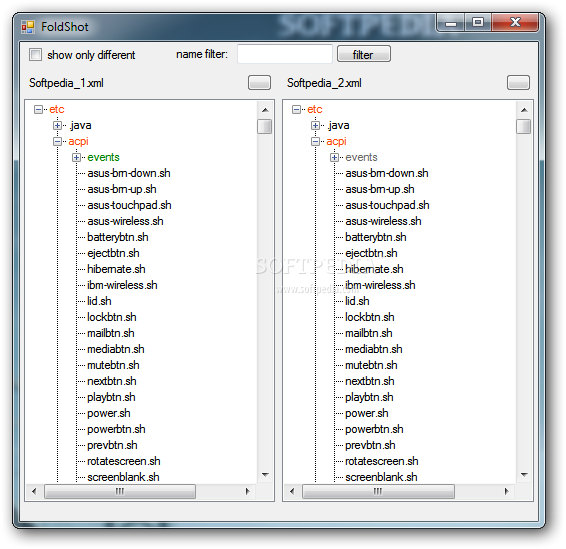Screen dimensions: 566x549
Task: Select mailbtn.sh in the right tree
Action: (x=369, y=333)
